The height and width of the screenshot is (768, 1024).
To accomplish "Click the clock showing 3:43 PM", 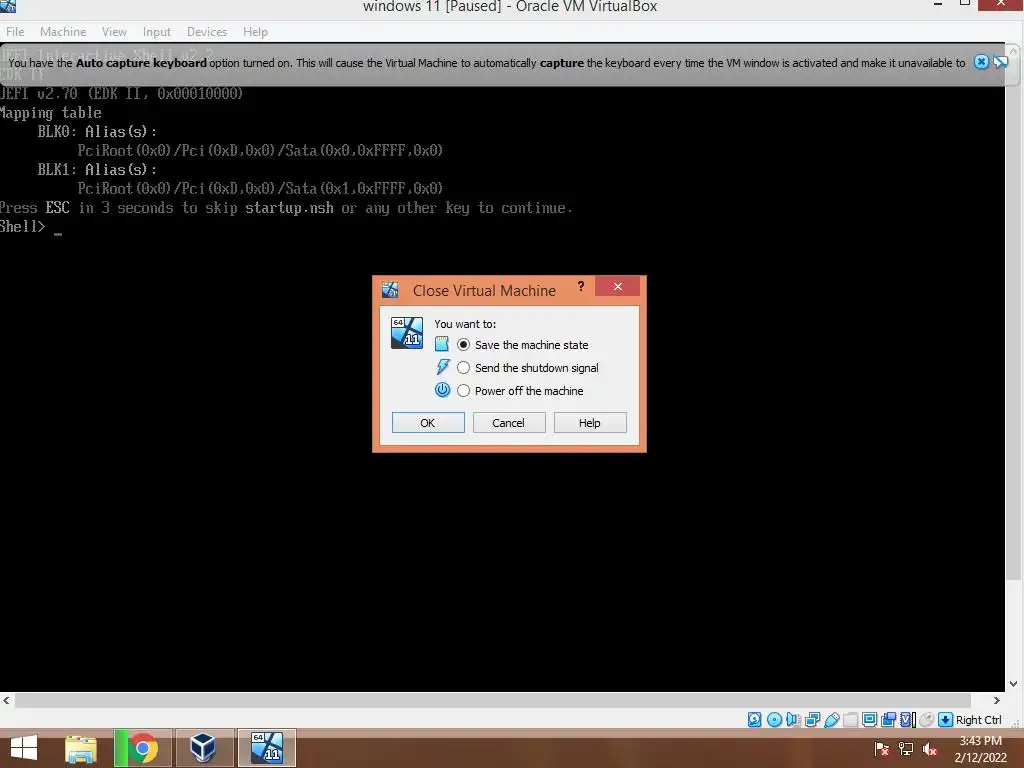I will click(x=980, y=741).
